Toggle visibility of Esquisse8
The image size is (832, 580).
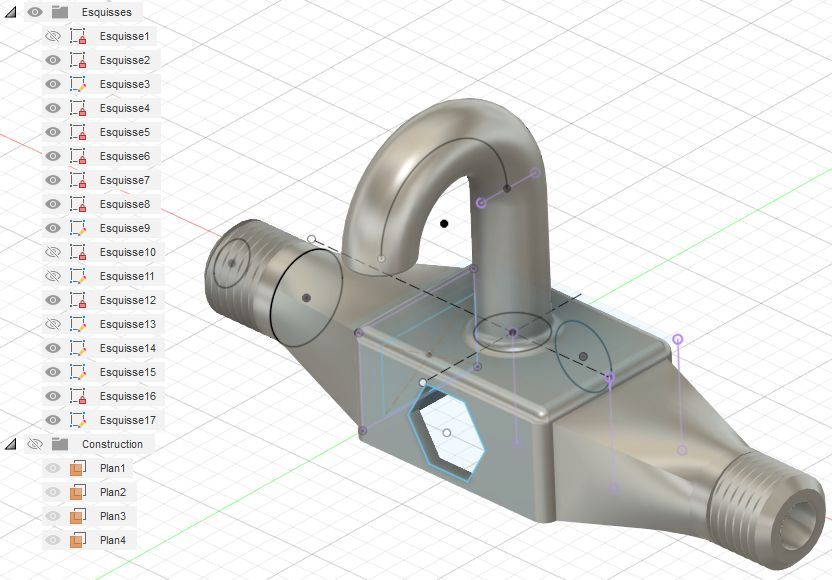click(x=53, y=204)
